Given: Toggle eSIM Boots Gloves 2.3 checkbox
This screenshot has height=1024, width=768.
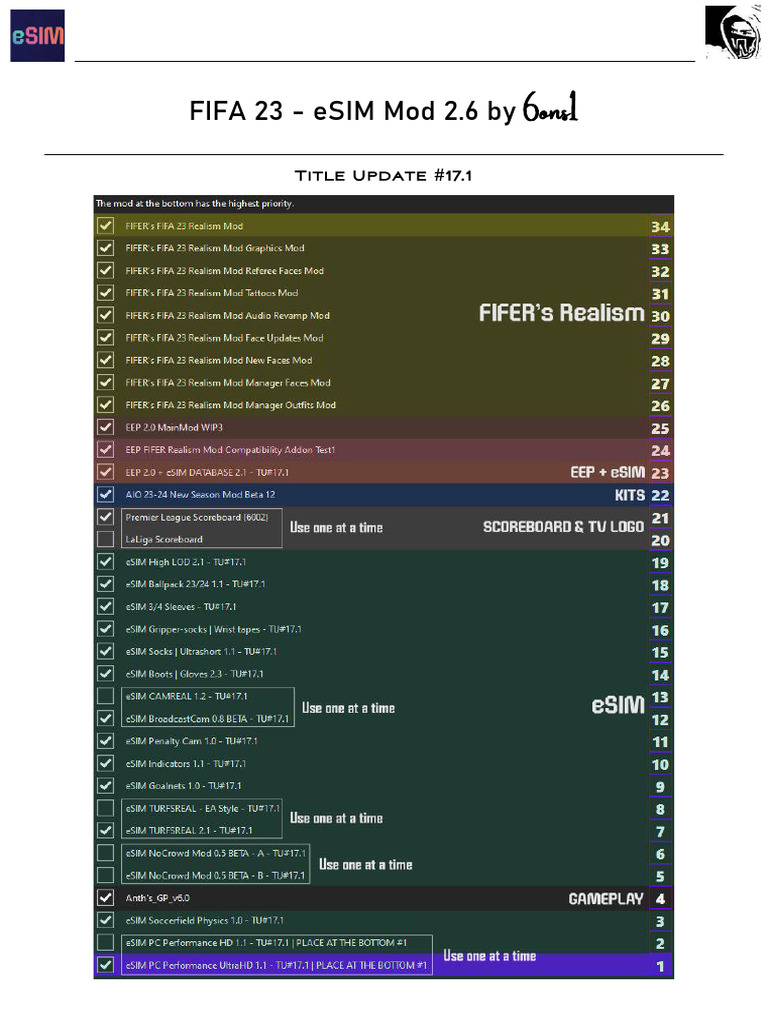Looking at the screenshot, I should tap(105, 674).
